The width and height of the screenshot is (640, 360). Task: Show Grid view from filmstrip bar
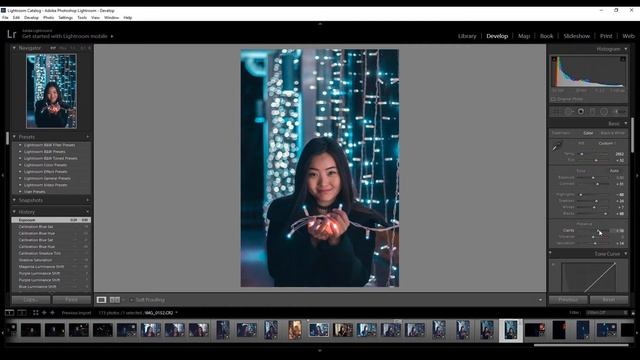pyautogui.click(x=36, y=313)
